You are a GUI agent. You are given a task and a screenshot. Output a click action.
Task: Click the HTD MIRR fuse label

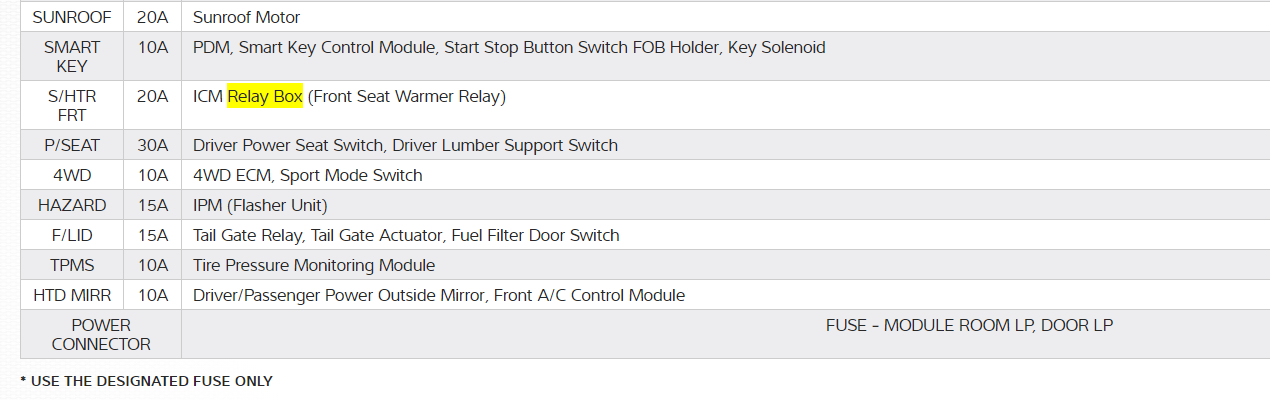72,295
